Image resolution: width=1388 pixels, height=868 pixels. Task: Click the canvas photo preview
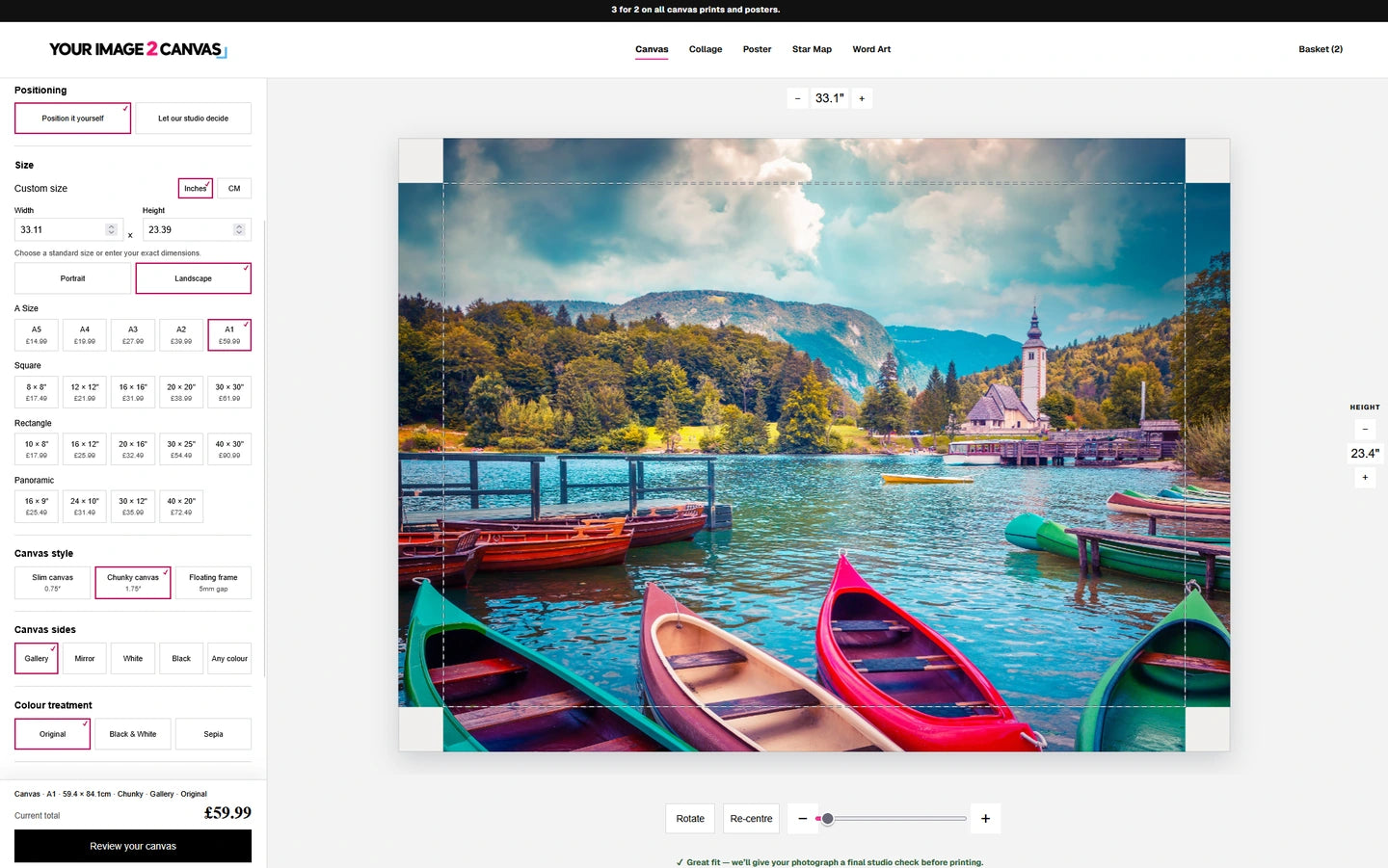814,445
